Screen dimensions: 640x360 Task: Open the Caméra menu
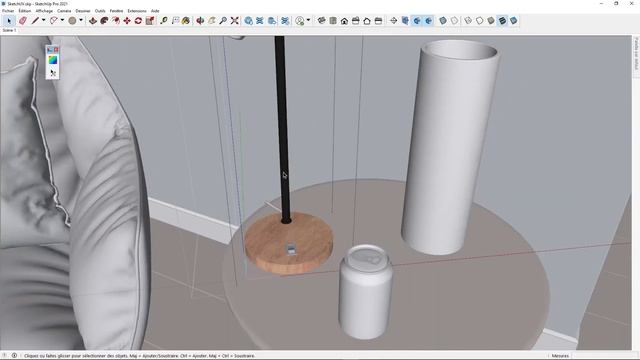point(64,11)
